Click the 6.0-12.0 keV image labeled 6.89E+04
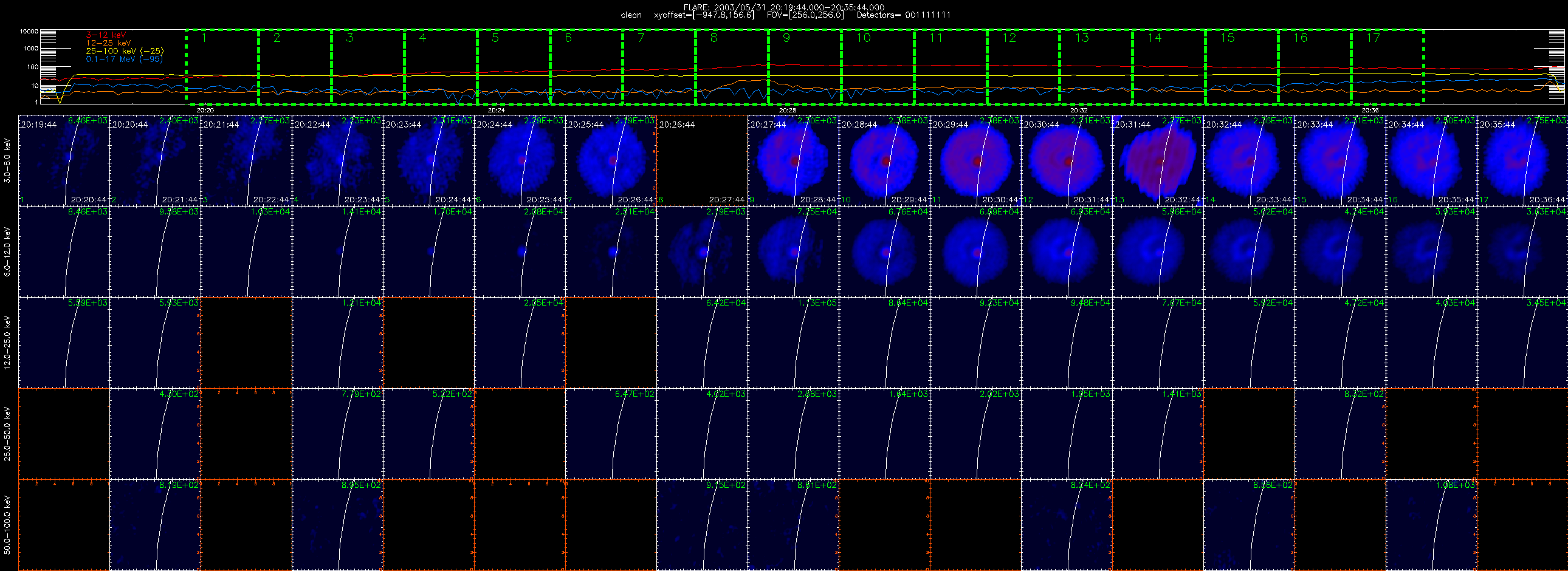The width and height of the screenshot is (1568, 571). coord(975,251)
